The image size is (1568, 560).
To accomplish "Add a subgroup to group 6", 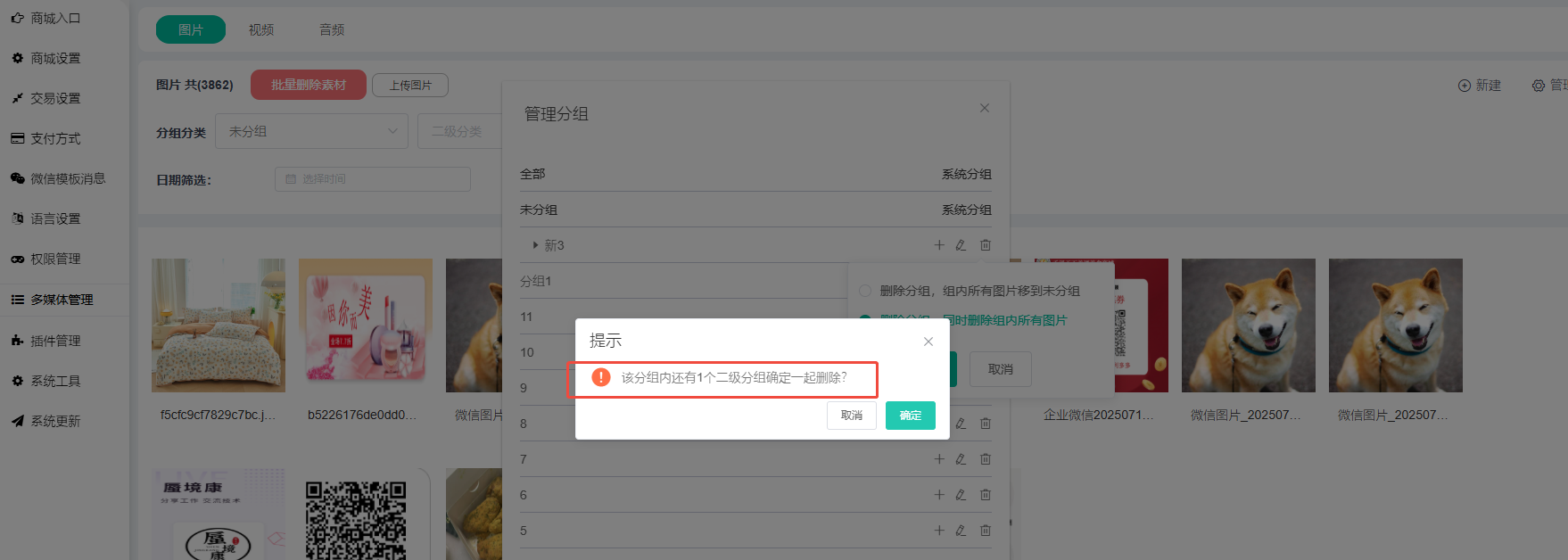I will click(x=939, y=495).
